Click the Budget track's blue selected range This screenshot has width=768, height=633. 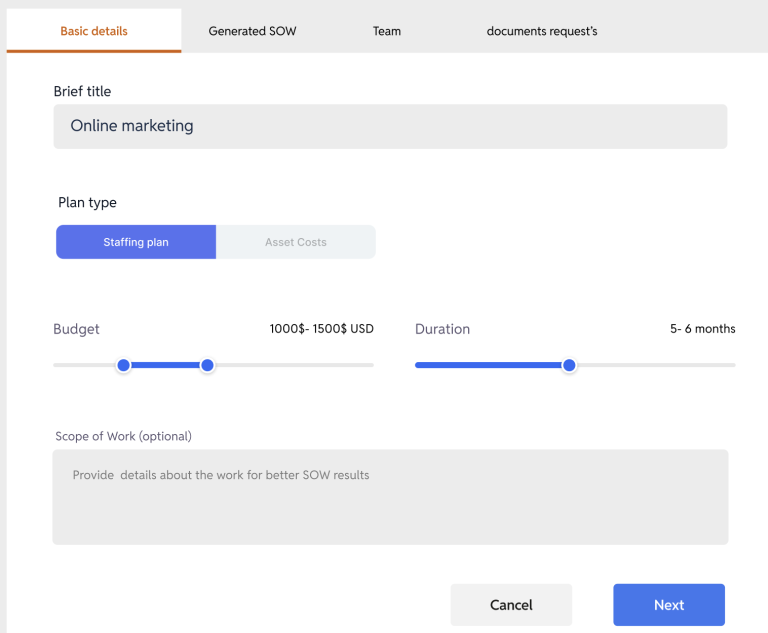tap(166, 365)
